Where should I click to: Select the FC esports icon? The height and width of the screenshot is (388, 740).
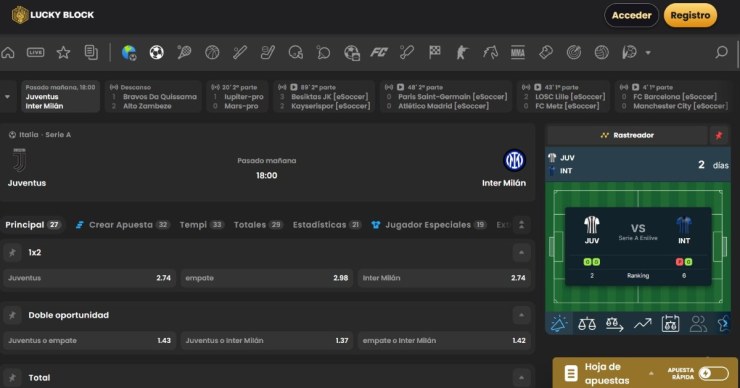pos(379,52)
